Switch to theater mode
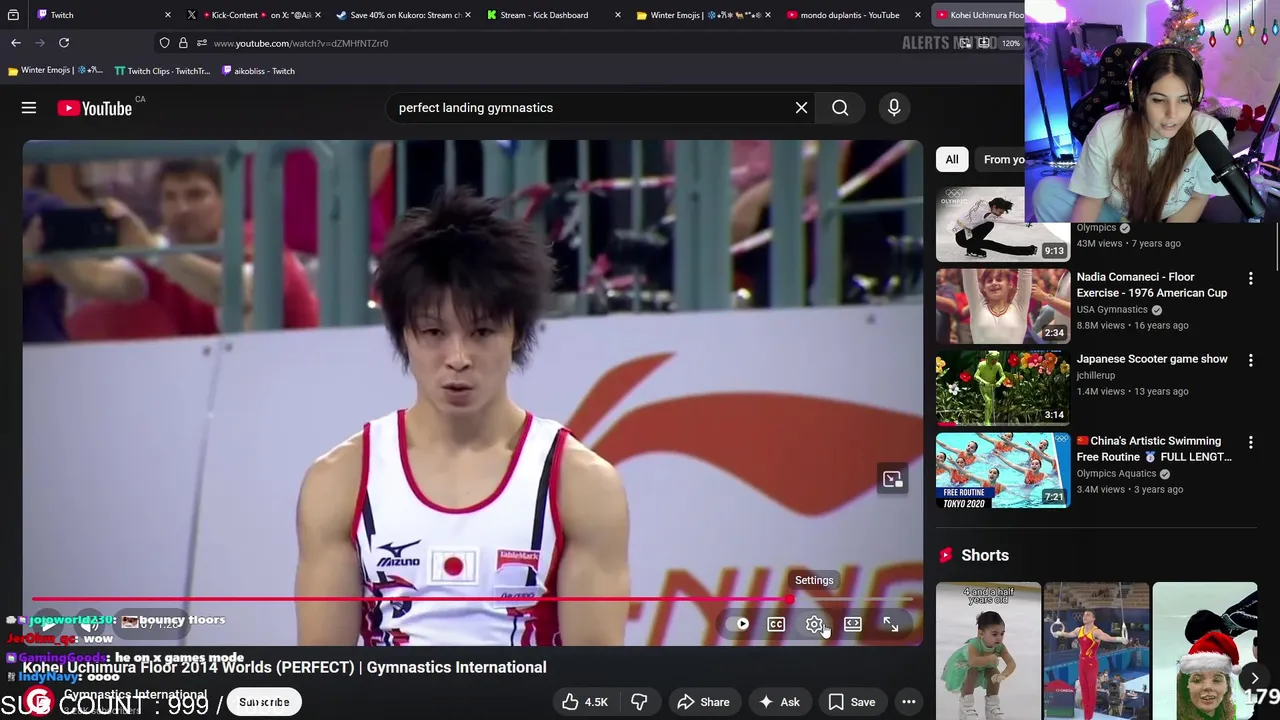Viewport: 1280px width, 720px height. (x=852, y=624)
